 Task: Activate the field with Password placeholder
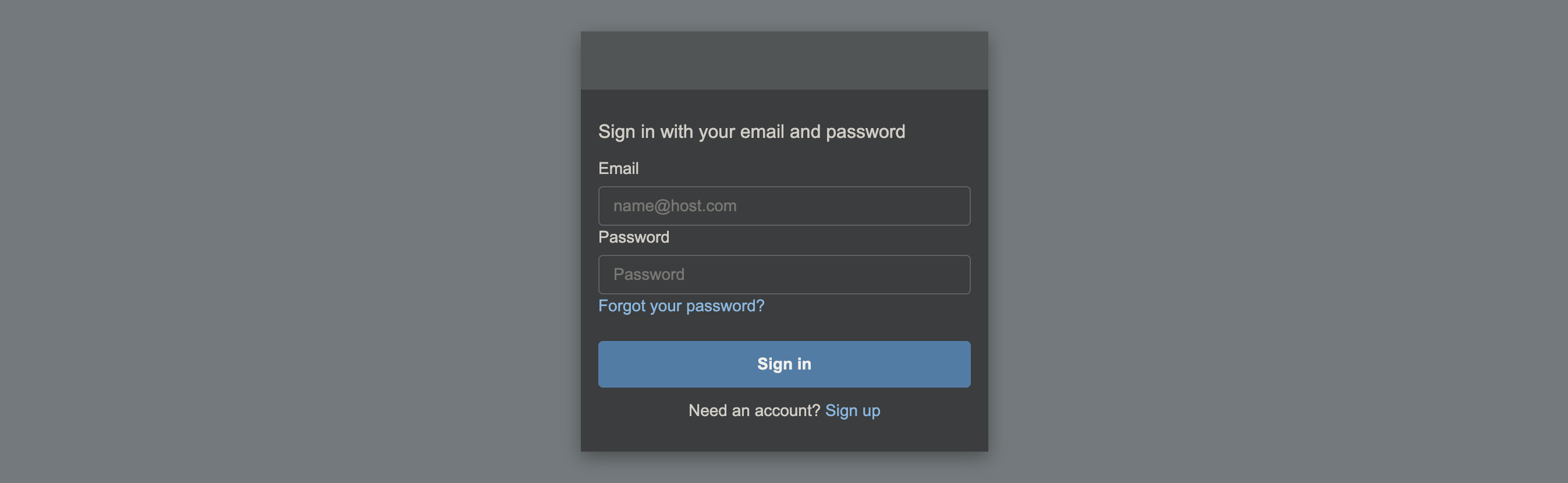(x=784, y=274)
